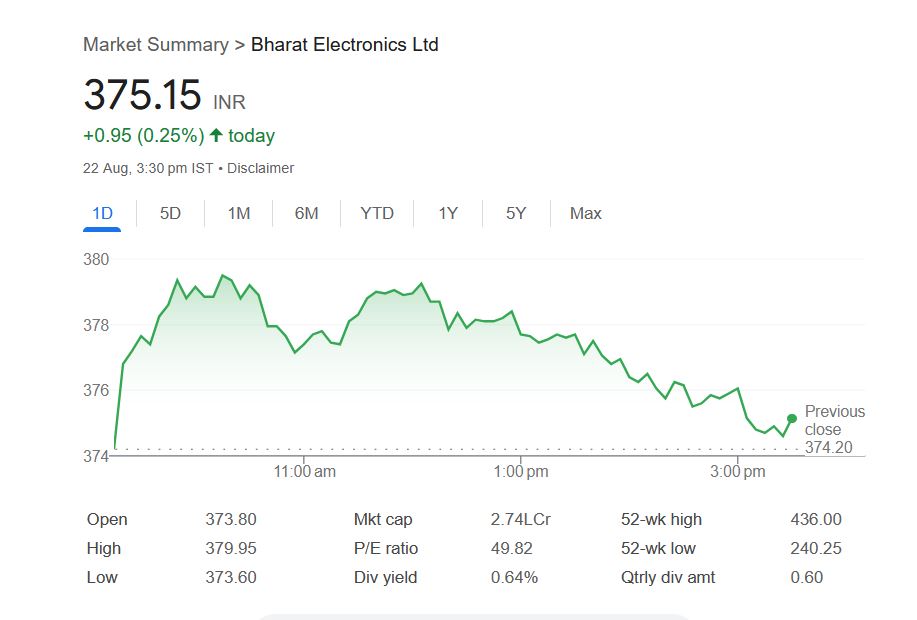
Task: Click the 11:00 am axis label
Action: (305, 471)
